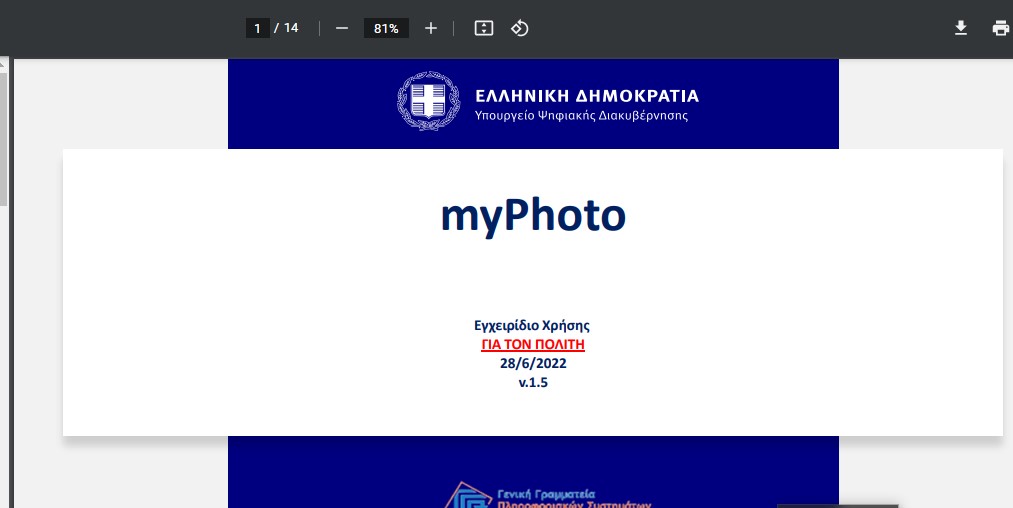
Task: Click the zoom in plus icon
Action: pos(431,28)
